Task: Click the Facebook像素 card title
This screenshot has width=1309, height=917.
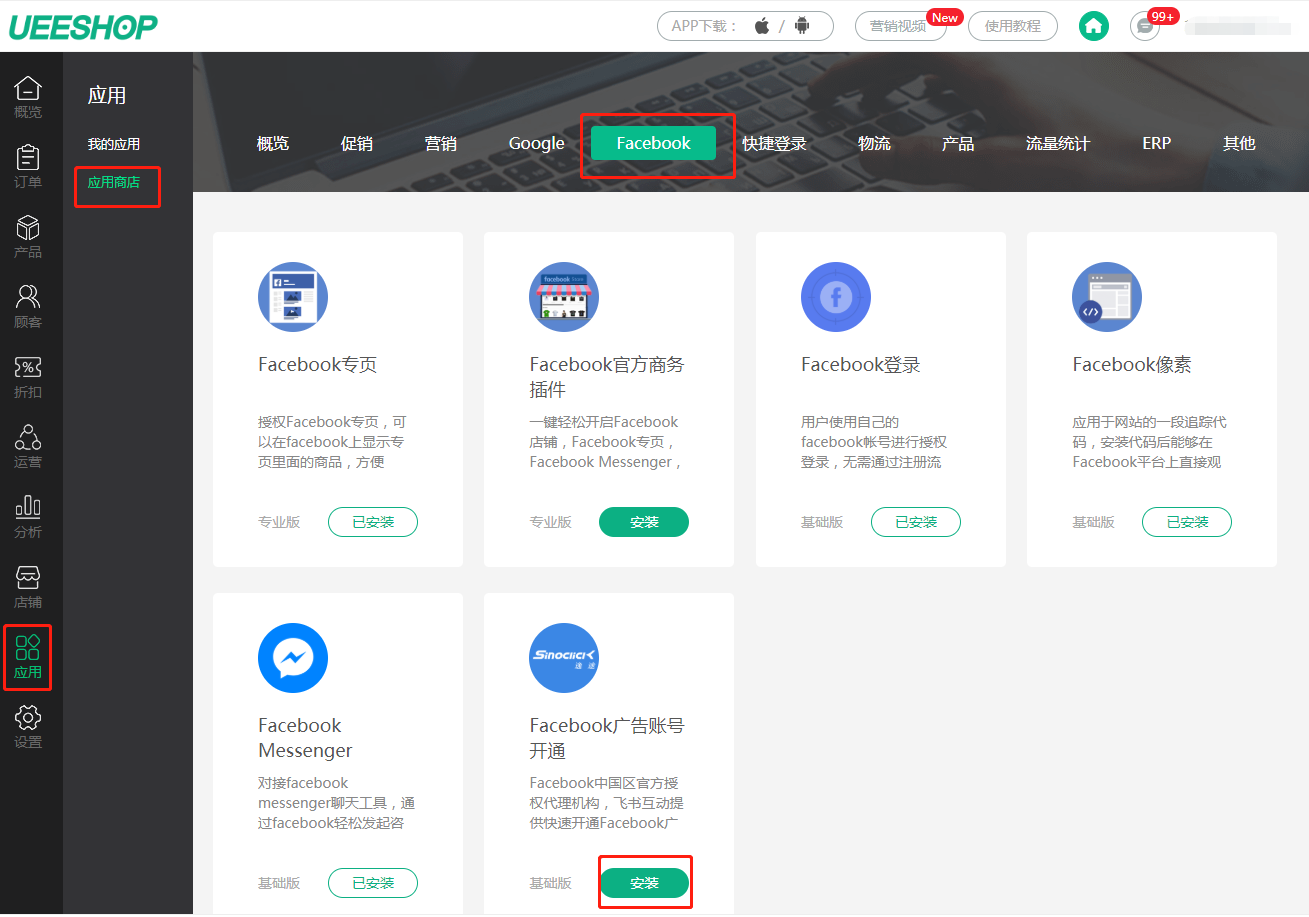Action: click(1132, 365)
